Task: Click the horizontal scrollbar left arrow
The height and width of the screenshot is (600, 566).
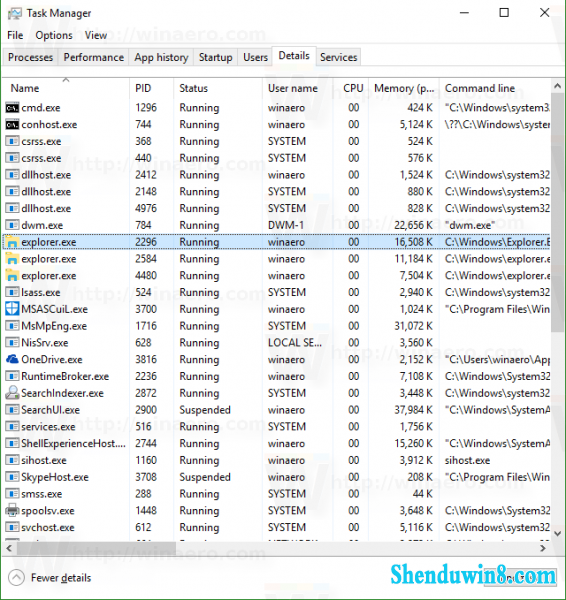Action: [9, 548]
